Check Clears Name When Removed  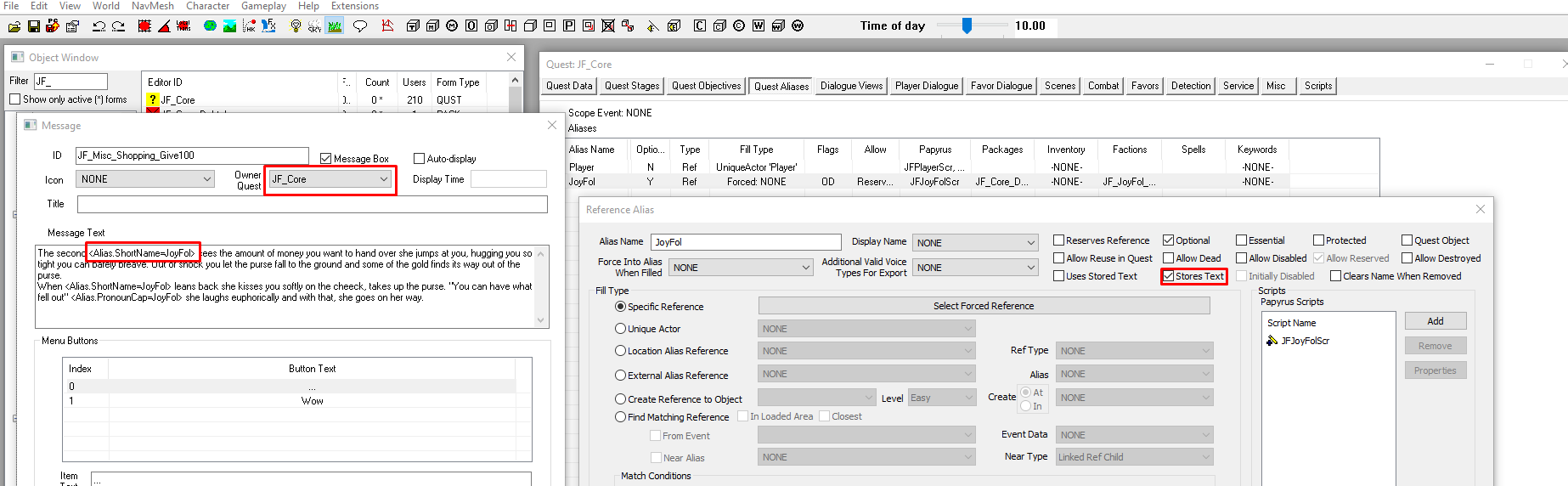click(1336, 276)
